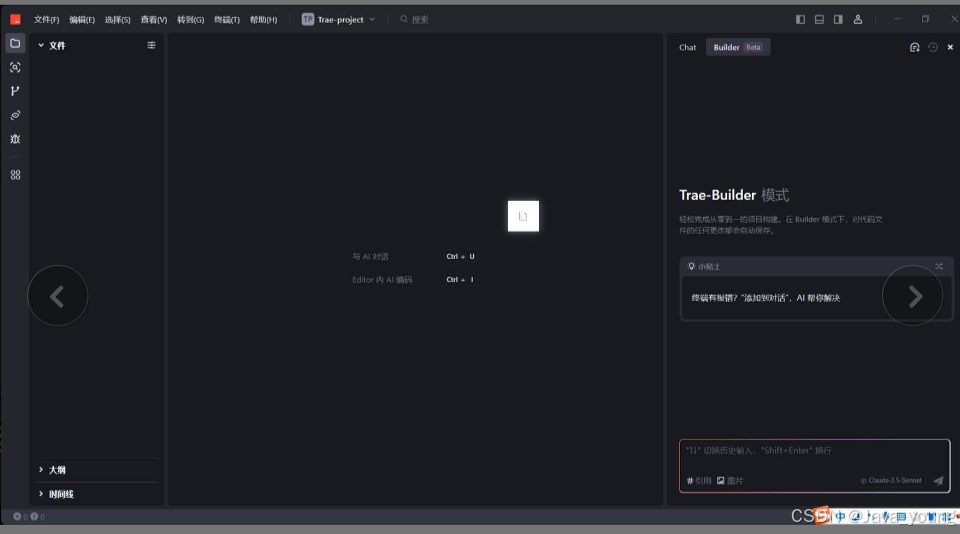The image size is (960, 534).
Task: Click the lightbulb icon next to 小贴士
Action: pos(691,266)
